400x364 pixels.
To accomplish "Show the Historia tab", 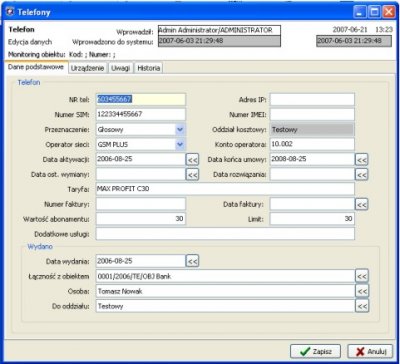I will click(148, 68).
